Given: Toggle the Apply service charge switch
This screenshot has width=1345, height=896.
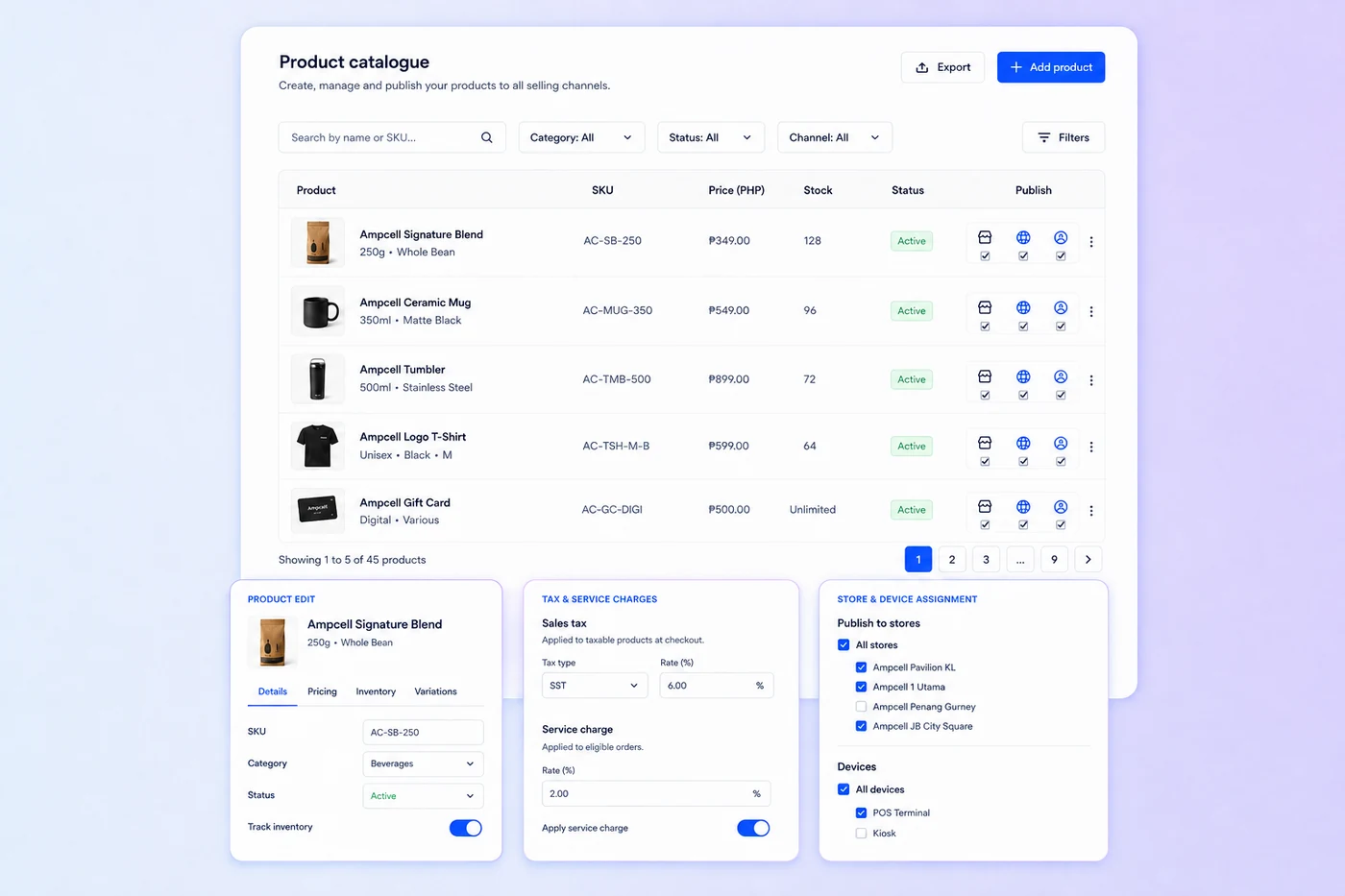Looking at the screenshot, I should click(753, 828).
